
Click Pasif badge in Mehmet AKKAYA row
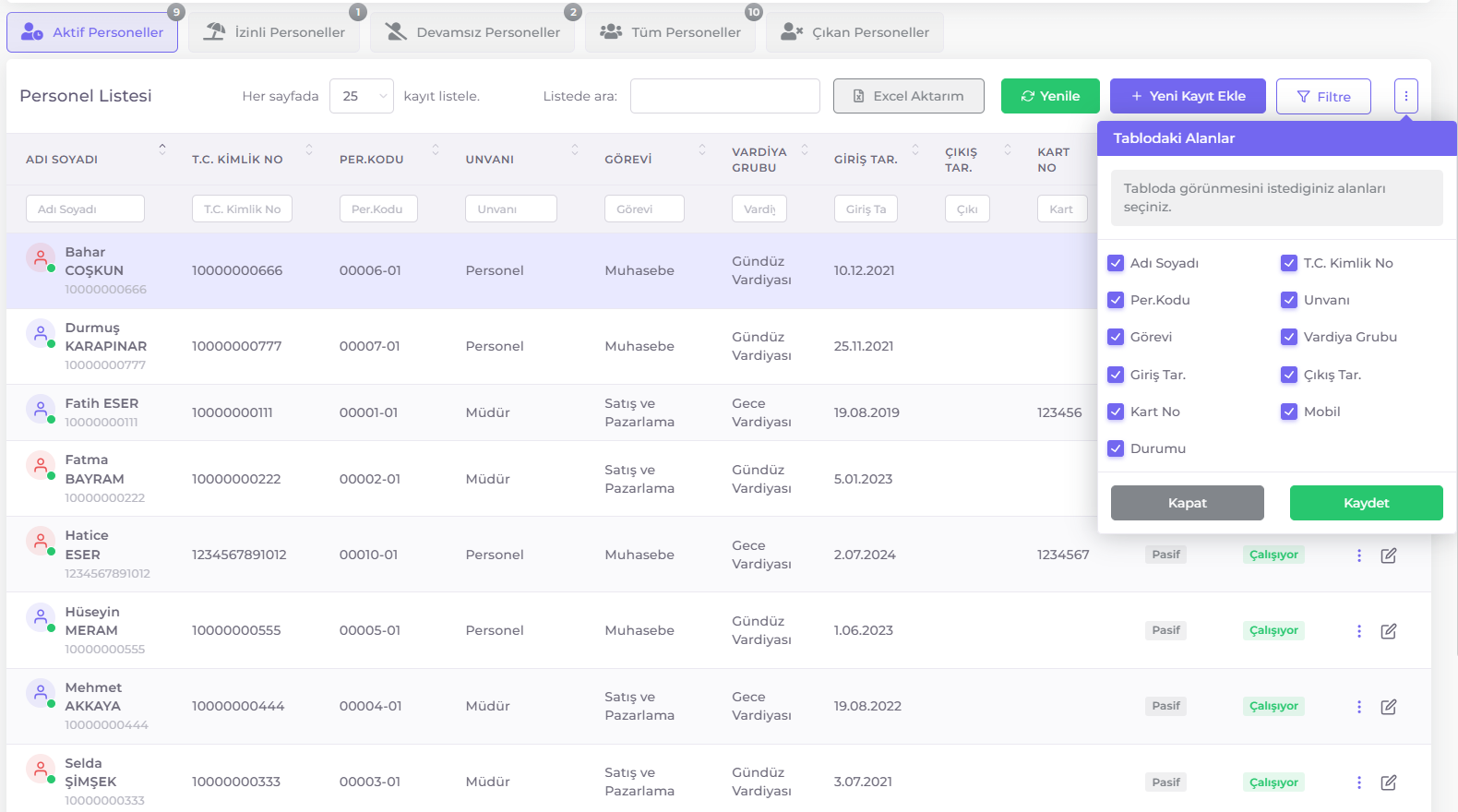(1165, 706)
